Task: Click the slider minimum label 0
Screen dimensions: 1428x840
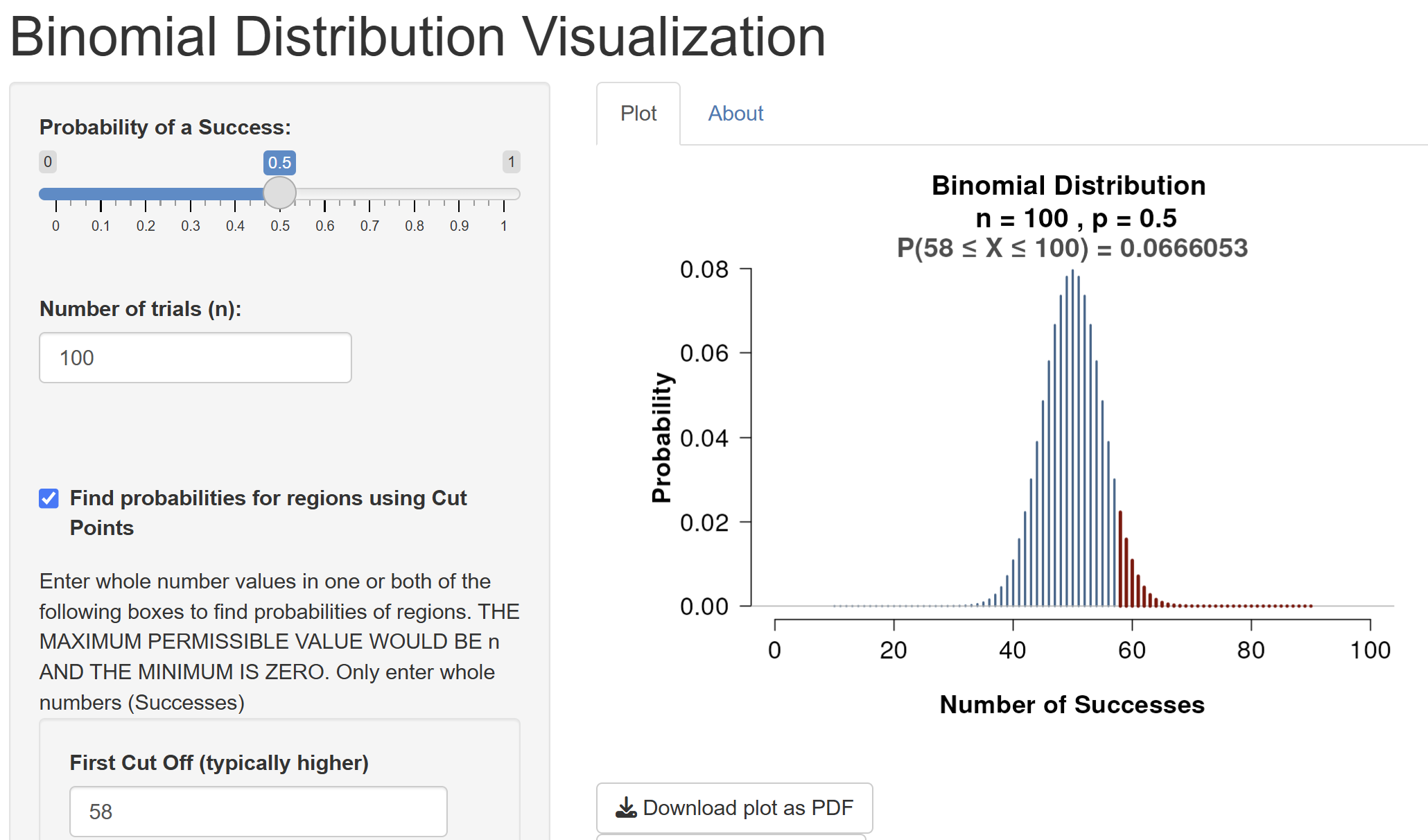Action: (48, 162)
